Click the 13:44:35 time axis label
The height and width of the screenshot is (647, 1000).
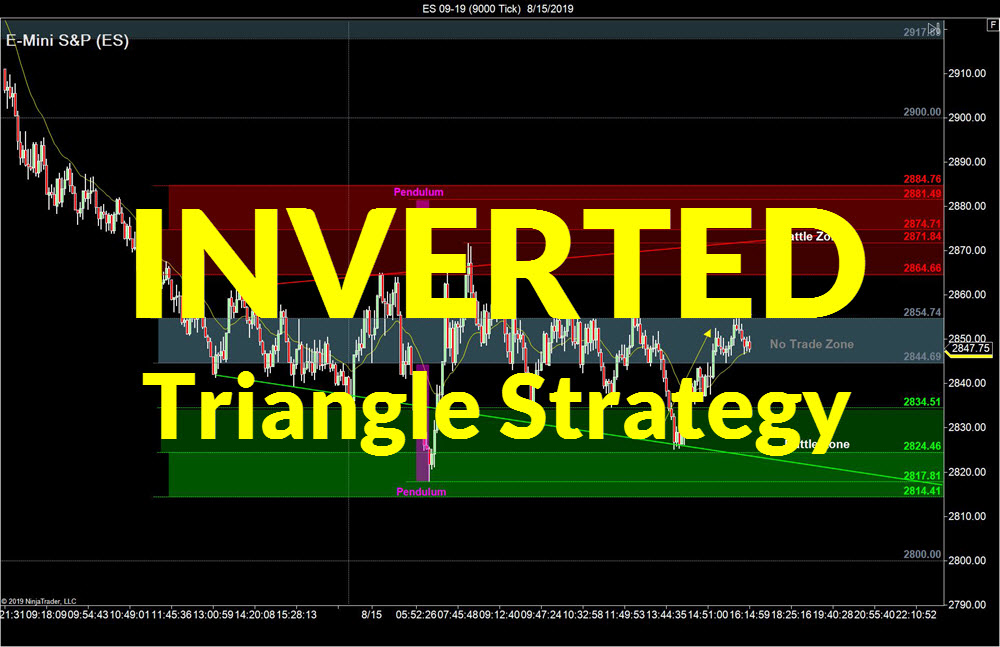pyautogui.click(x=666, y=615)
